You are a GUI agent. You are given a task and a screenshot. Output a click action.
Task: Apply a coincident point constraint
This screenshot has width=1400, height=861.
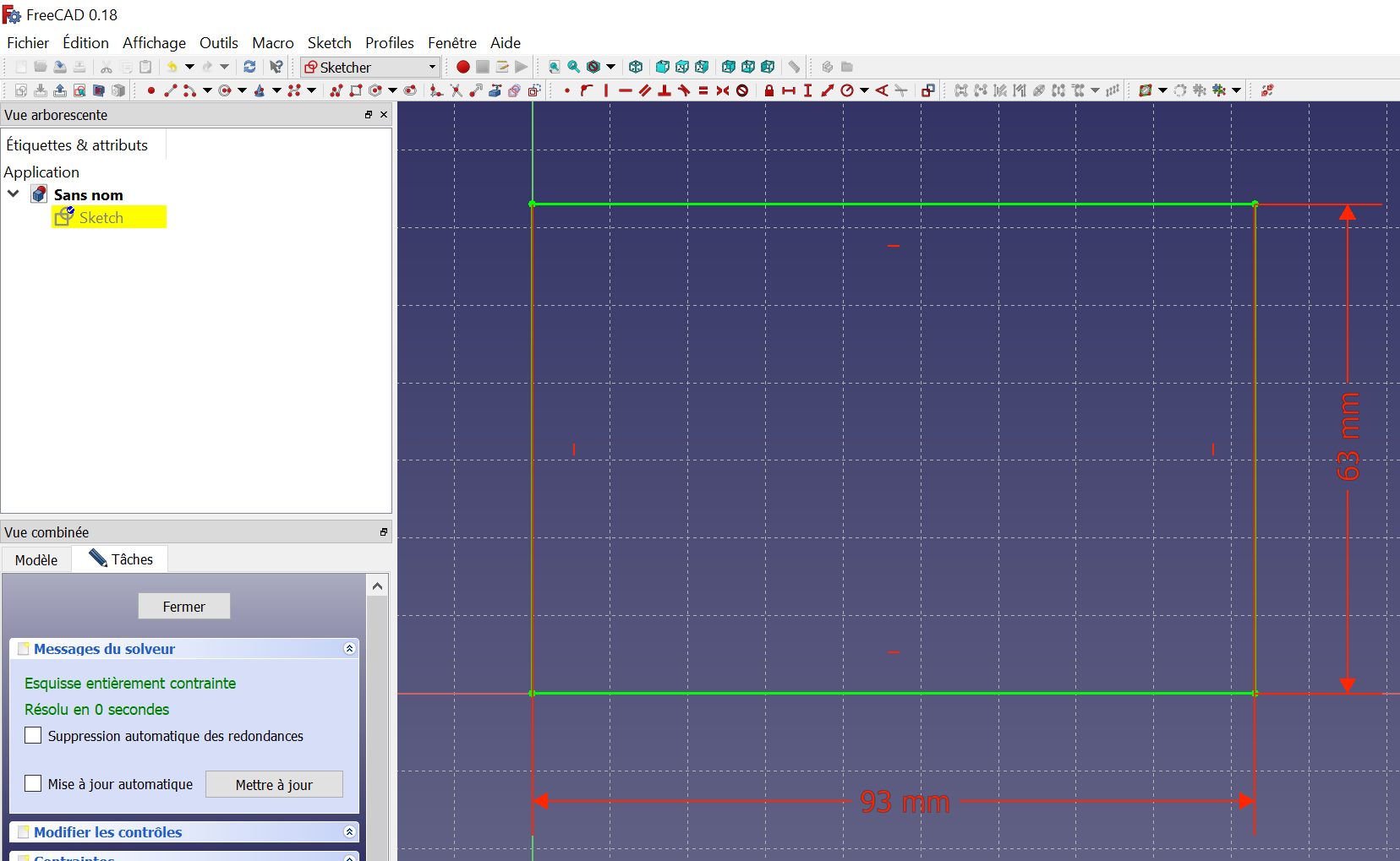pyautogui.click(x=566, y=90)
